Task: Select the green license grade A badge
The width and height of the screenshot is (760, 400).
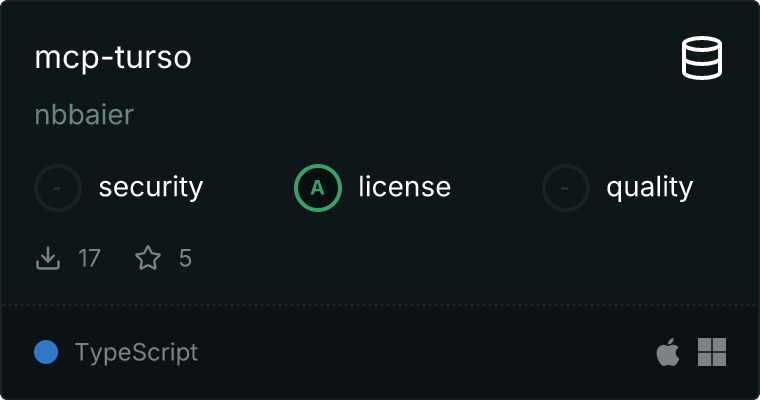Action: click(318, 187)
